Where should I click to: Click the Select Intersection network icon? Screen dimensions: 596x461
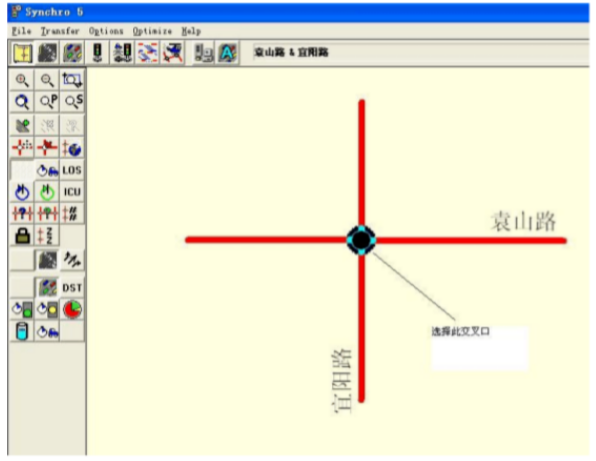click(173, 53)
